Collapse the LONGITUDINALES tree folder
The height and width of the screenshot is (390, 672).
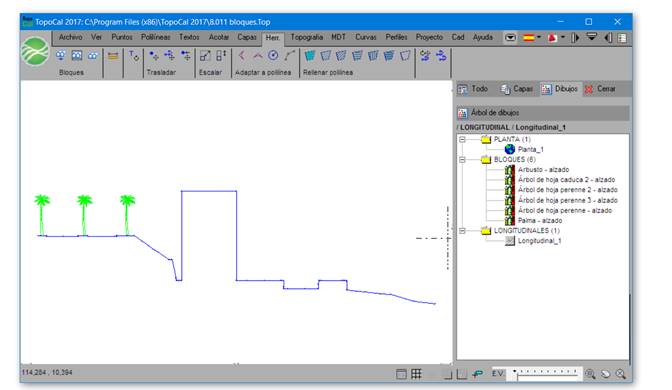click(462, 231)
